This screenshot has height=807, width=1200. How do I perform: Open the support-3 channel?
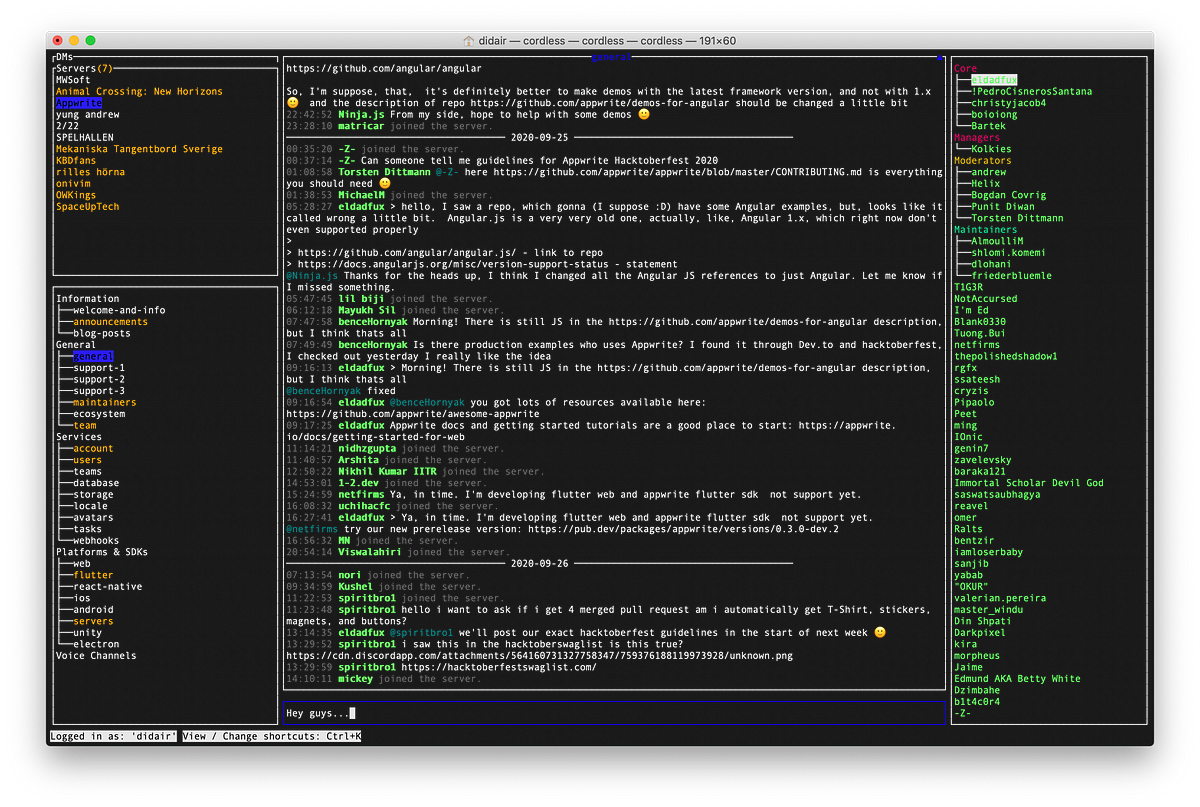point(99,391)
